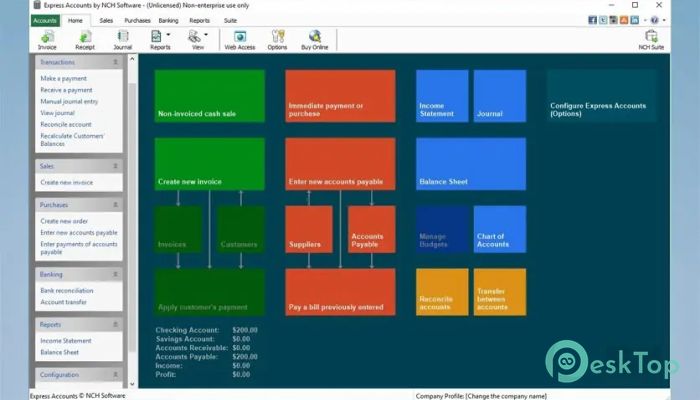Open the Accounts menu tab
The height and width of the screenshot is (400, 700).
click(45, 21)
